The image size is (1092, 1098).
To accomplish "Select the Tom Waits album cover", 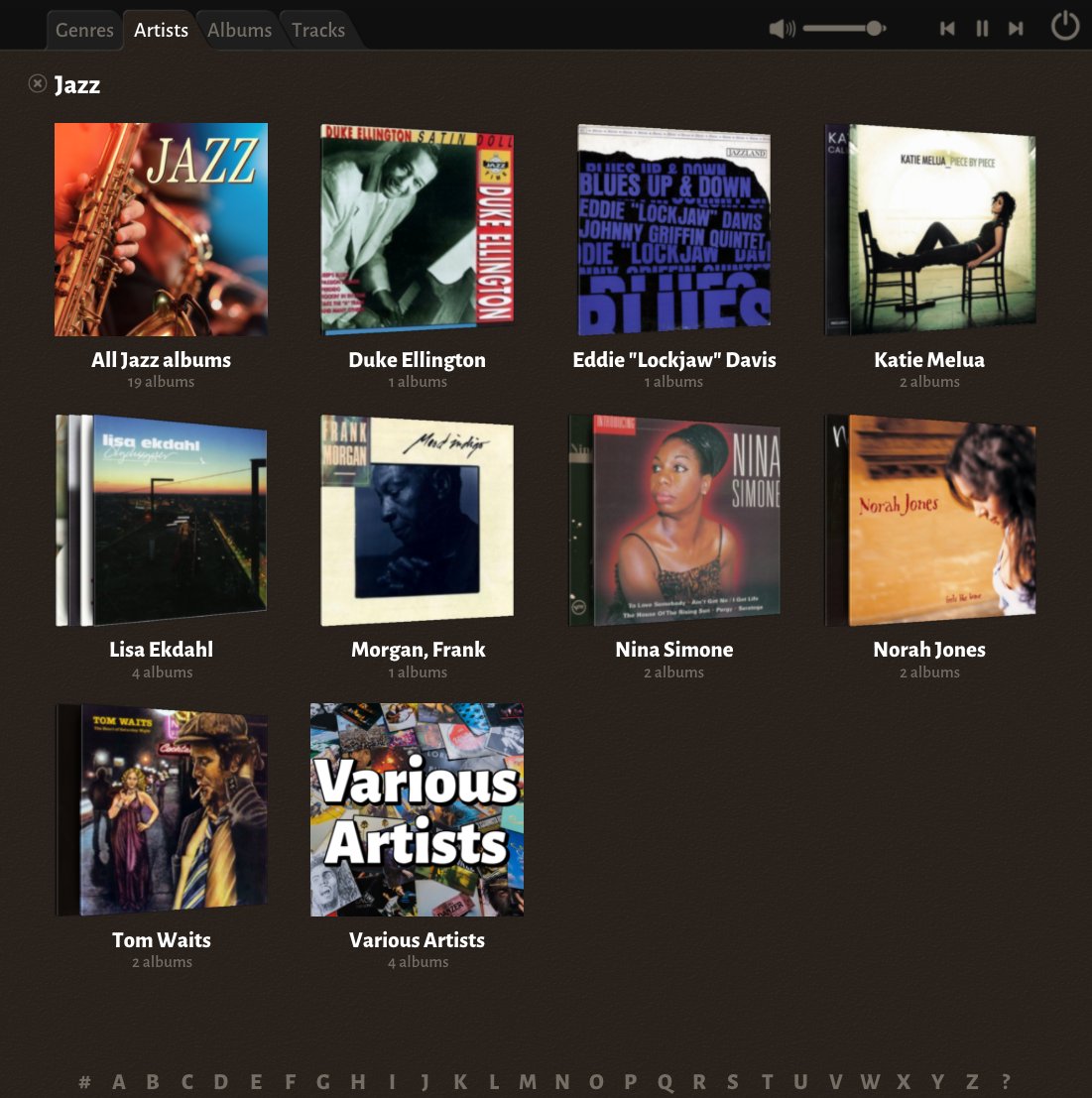I will [x=161, y=810].
